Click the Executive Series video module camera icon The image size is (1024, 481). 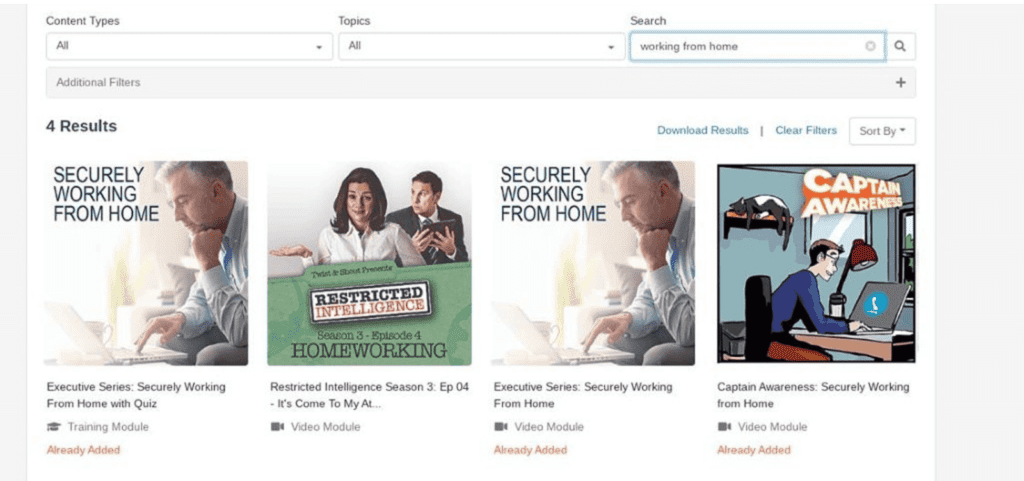pos(501,427)
